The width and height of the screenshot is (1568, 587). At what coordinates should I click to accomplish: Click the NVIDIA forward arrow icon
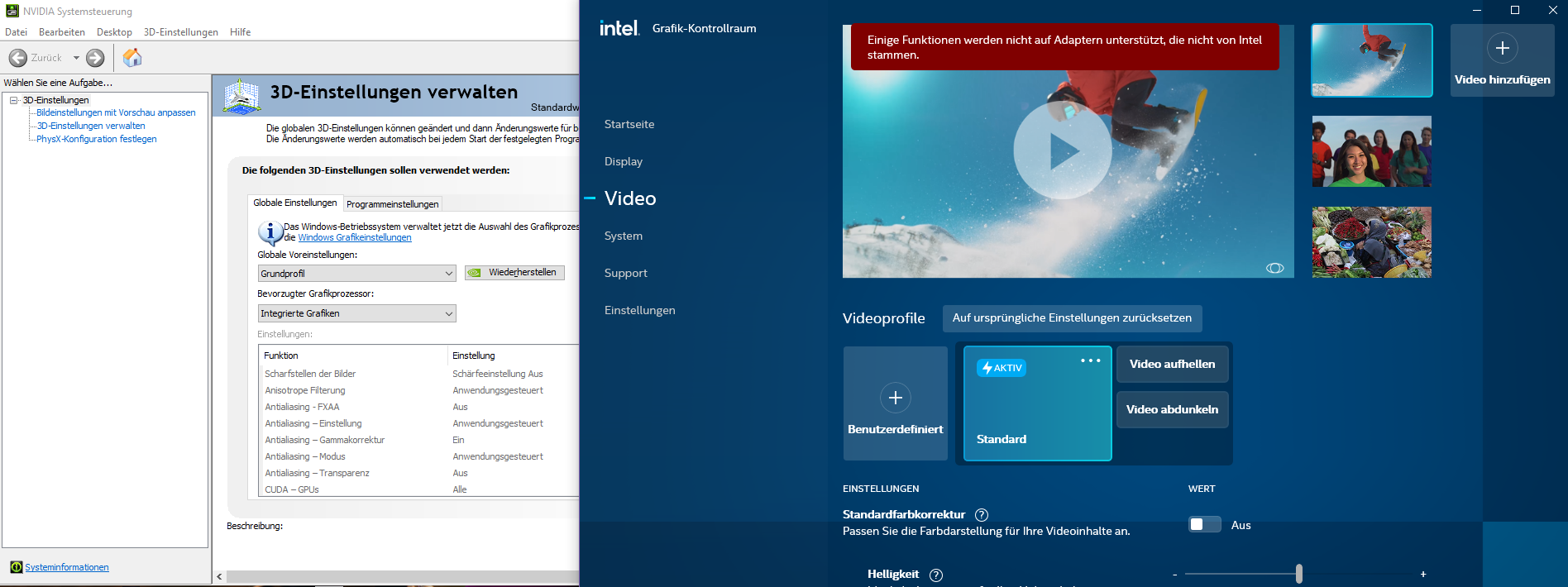[96, 58]
